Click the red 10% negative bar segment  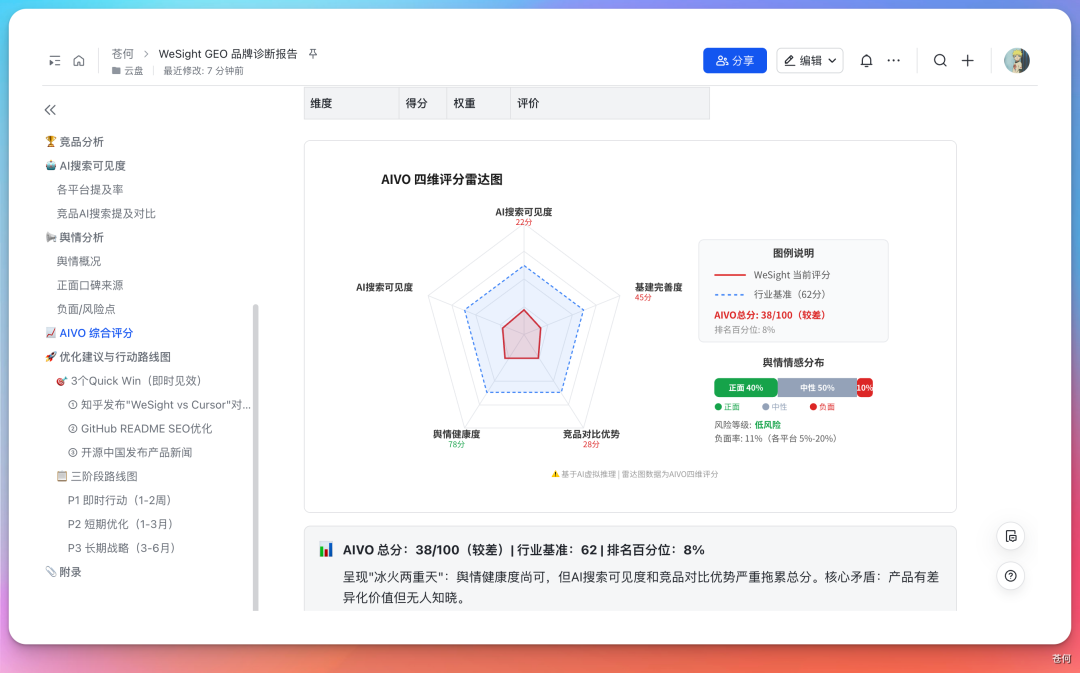864,388
